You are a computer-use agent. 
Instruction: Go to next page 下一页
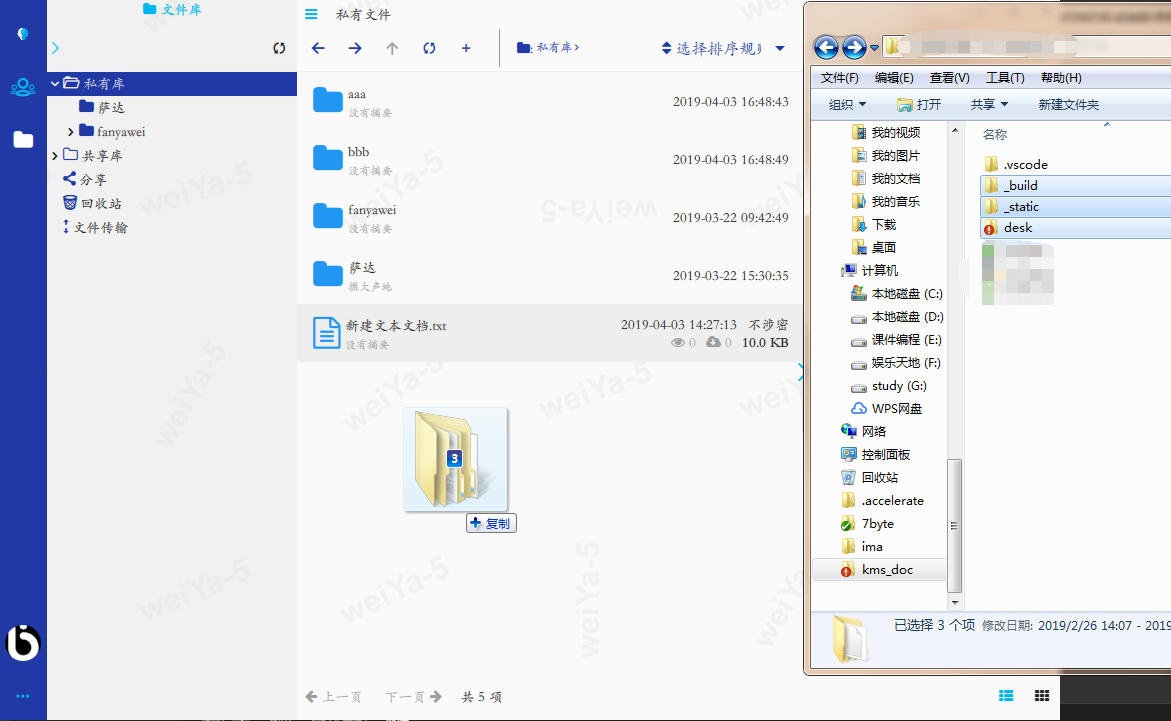click(414, 697)
